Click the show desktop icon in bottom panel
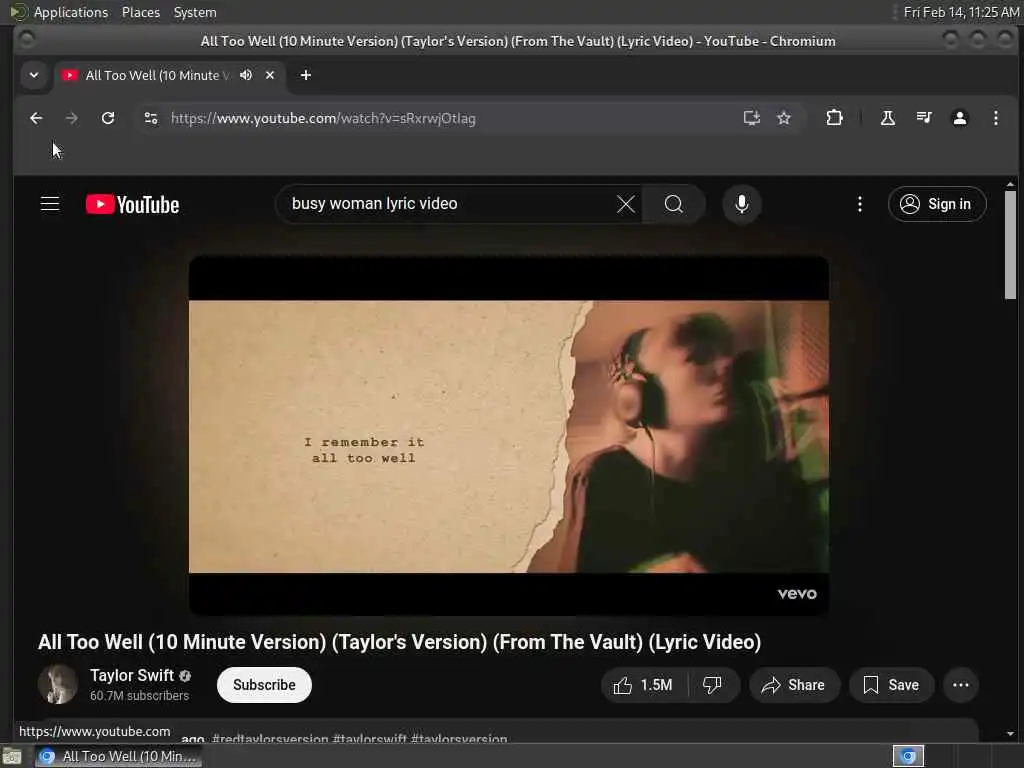The image size is (1024, 768). click(12, 756)
